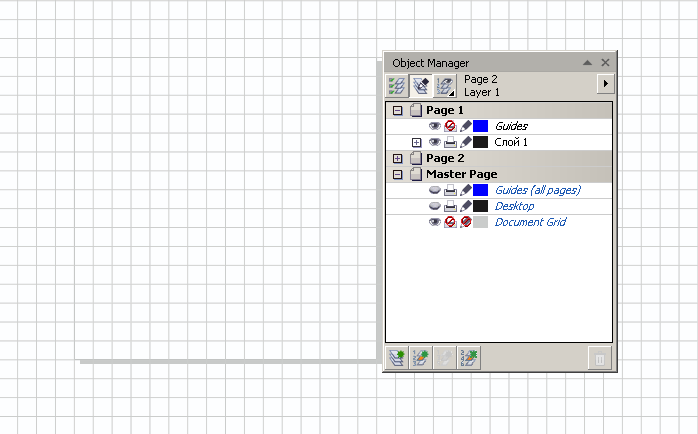Toggle editable pencil of Desktop layer
Image resolution: width=698 pixels, height=434 pixels.
(466, 206)
